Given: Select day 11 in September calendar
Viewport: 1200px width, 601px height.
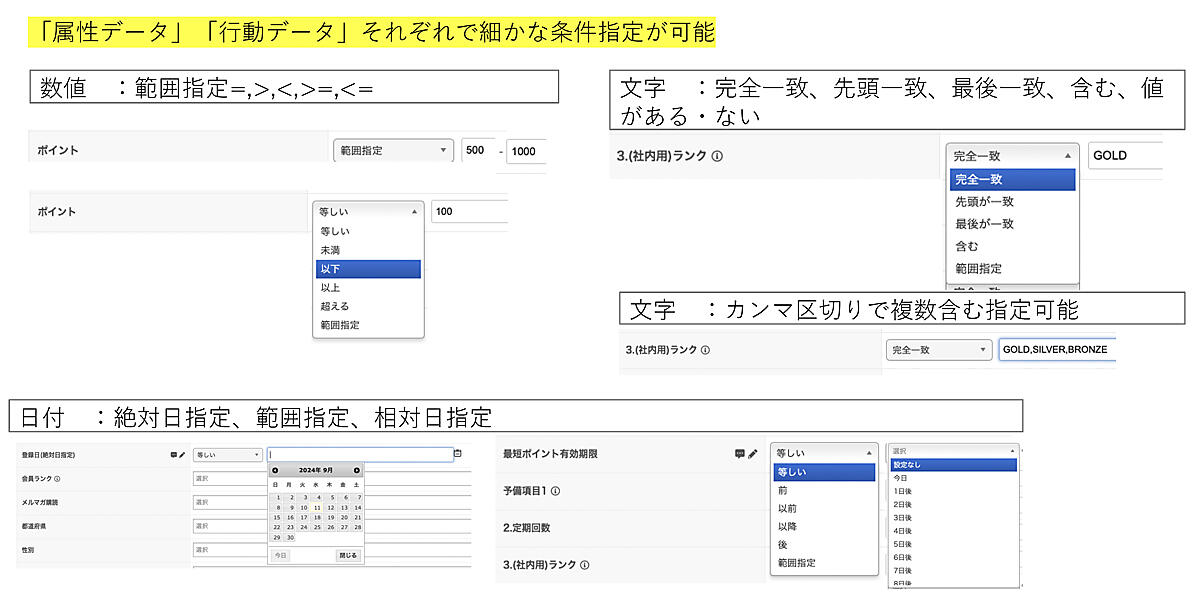Looking at the screenshot, I should tap(316, 507).
